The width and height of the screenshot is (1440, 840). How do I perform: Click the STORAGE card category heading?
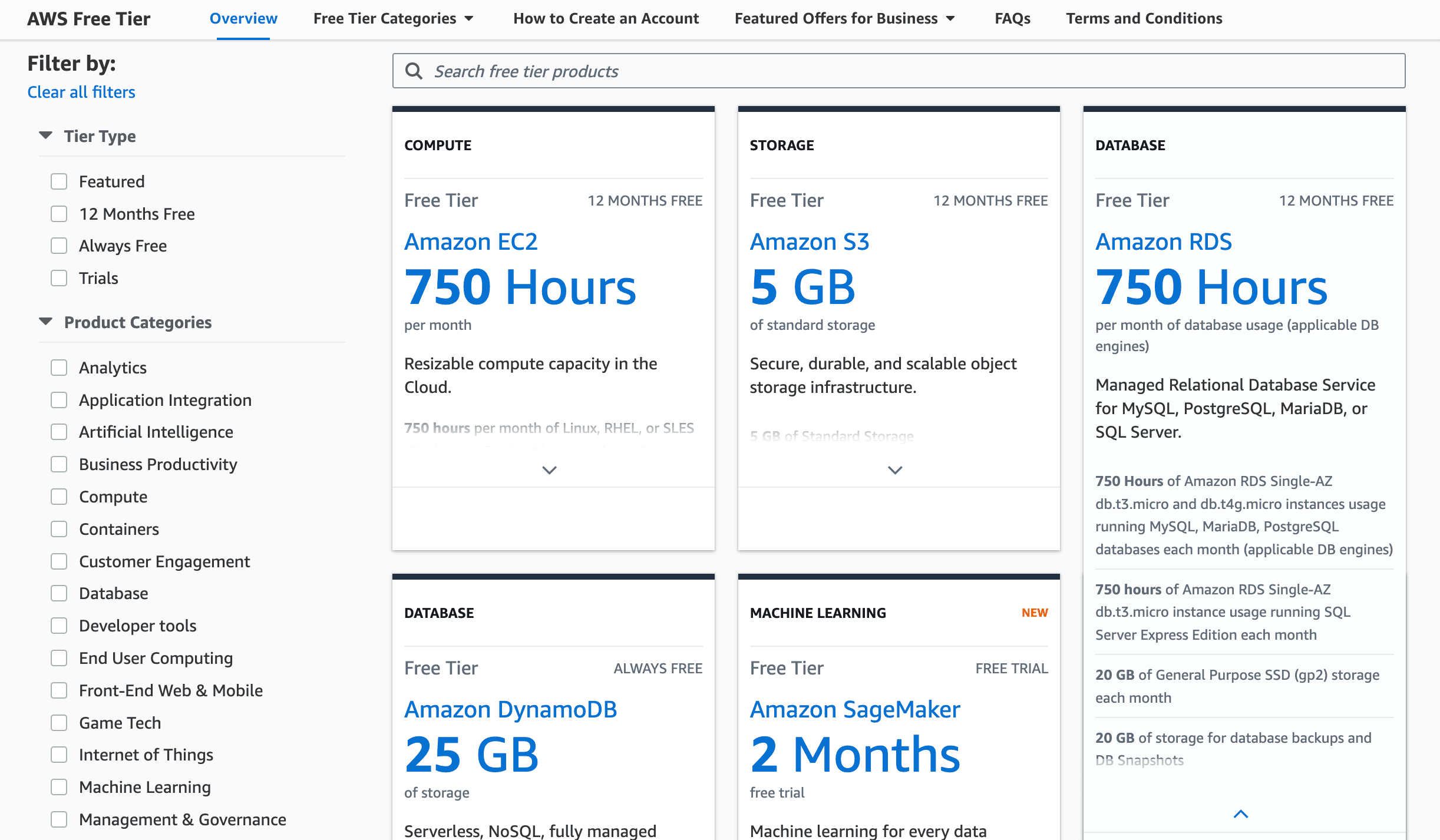pos(782,145)
